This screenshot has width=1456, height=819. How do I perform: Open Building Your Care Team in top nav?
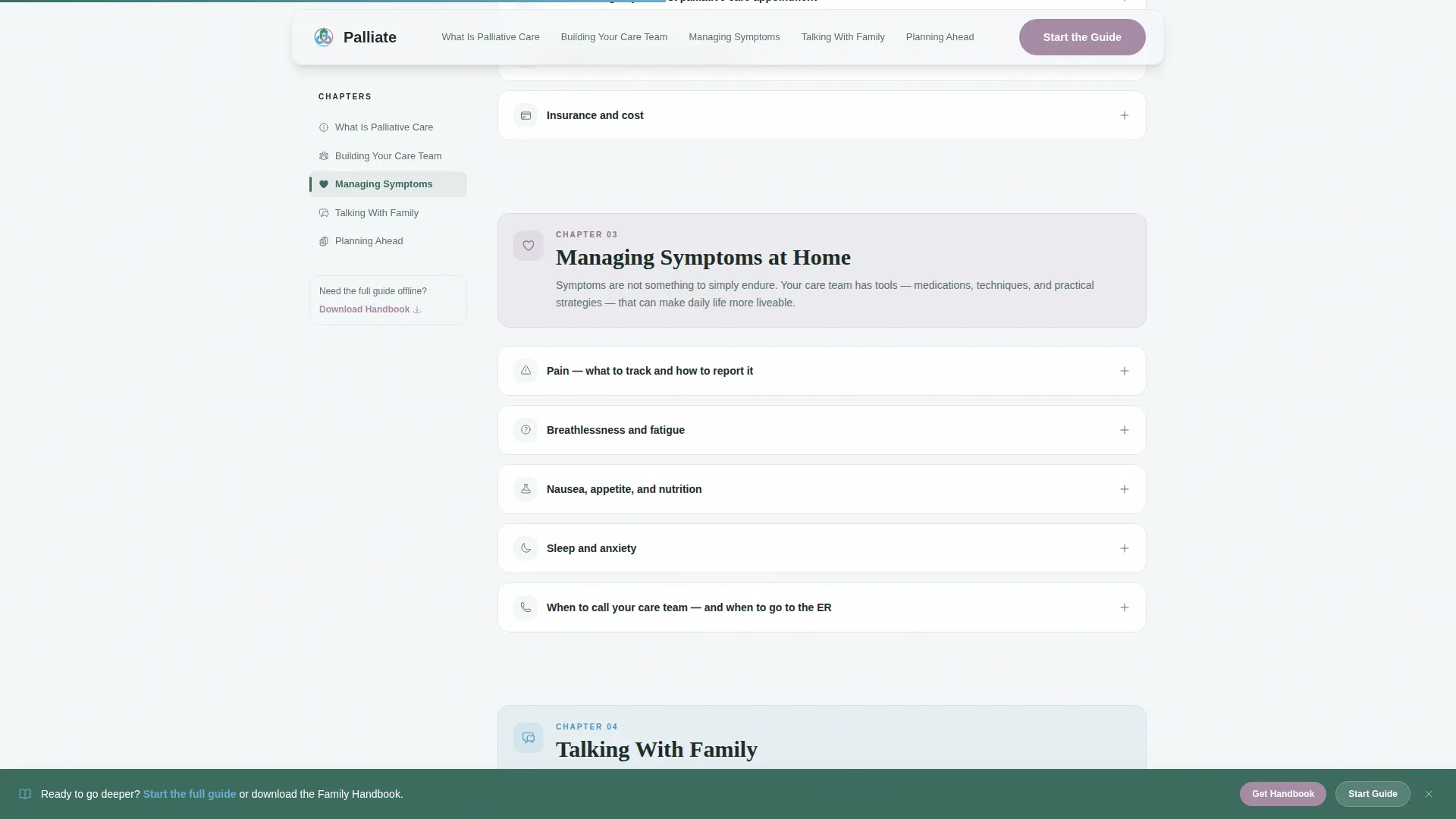pos(614,37)
